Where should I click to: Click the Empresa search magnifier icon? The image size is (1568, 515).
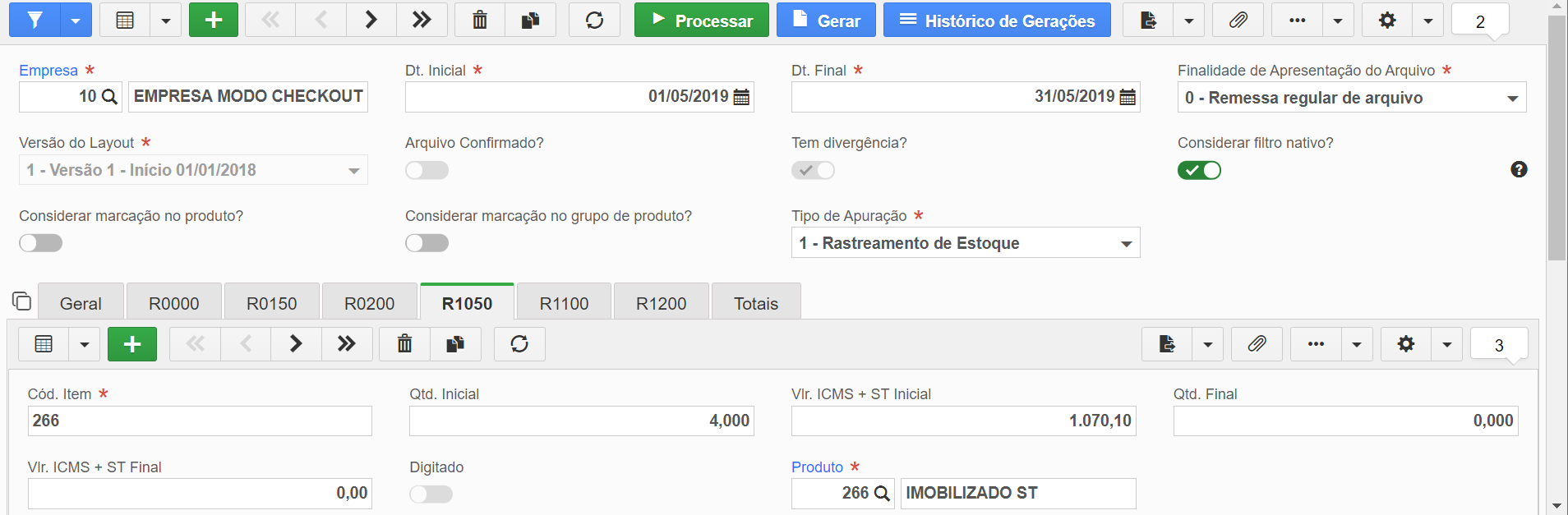(108, 97)
